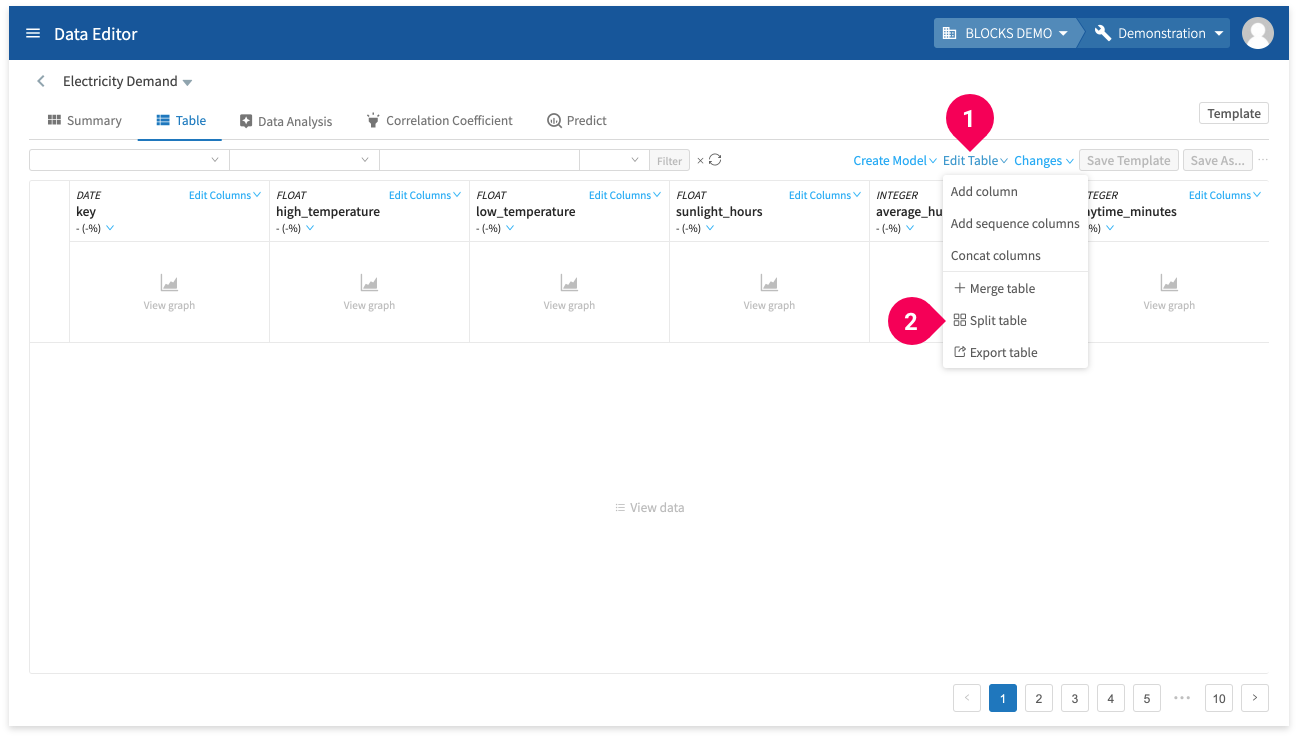Click the refresh filter icon

[x=715, y=160]
